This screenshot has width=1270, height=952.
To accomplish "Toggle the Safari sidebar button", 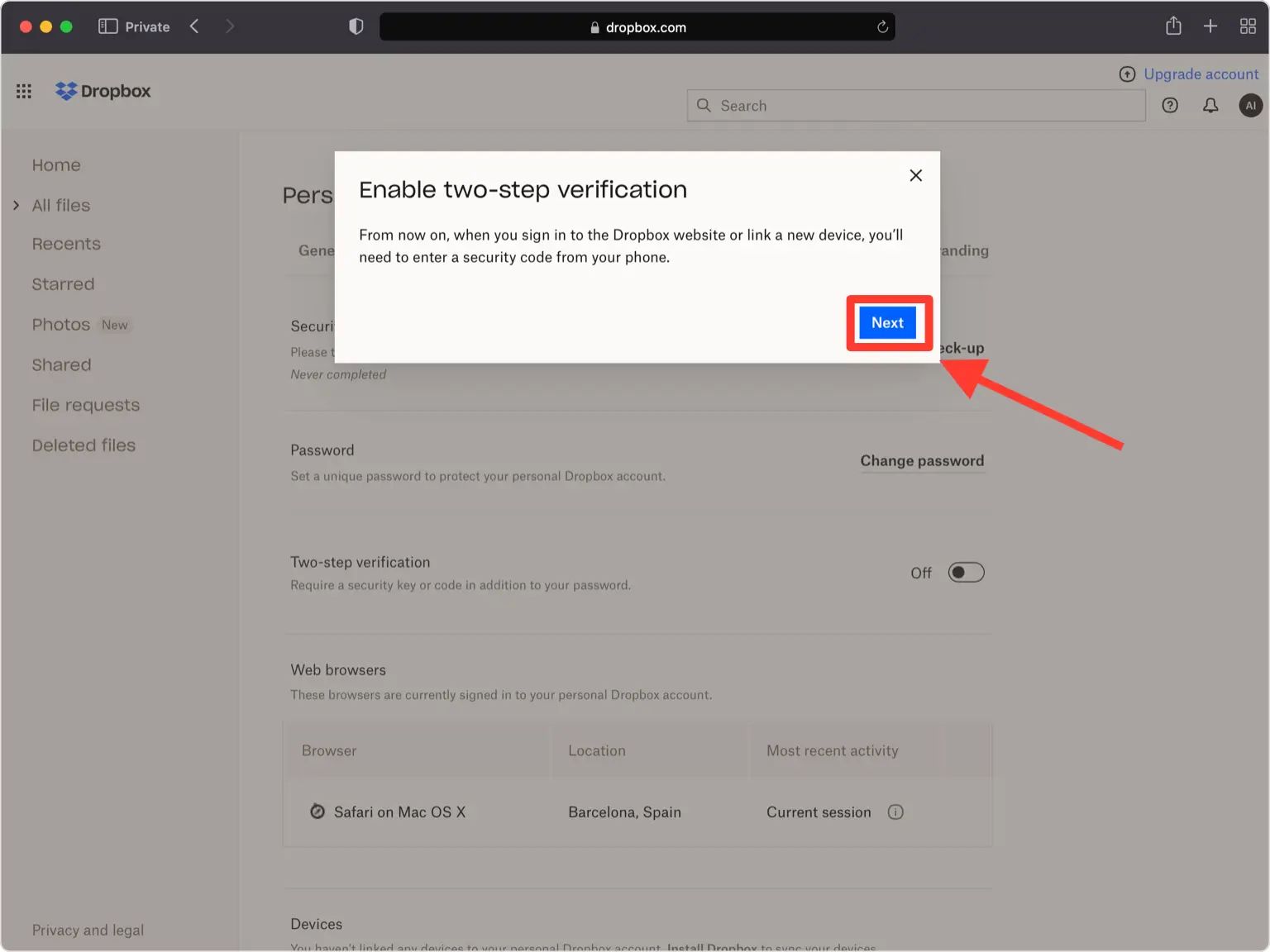I will (x=107, y=26).
